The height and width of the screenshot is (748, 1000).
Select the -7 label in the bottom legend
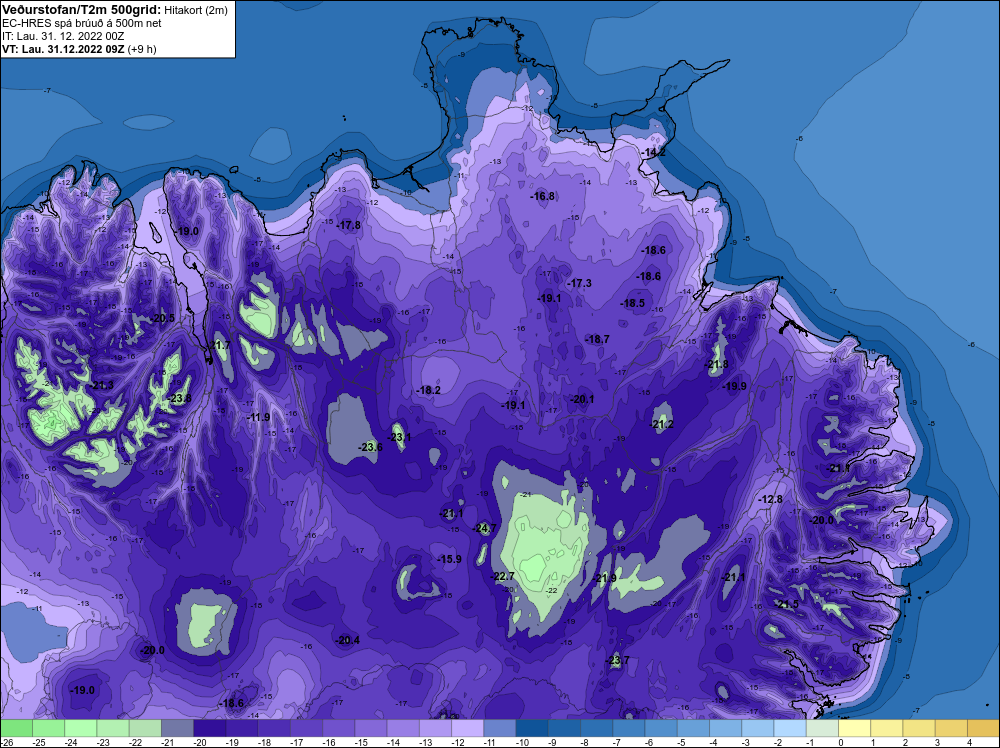[619, 742]
